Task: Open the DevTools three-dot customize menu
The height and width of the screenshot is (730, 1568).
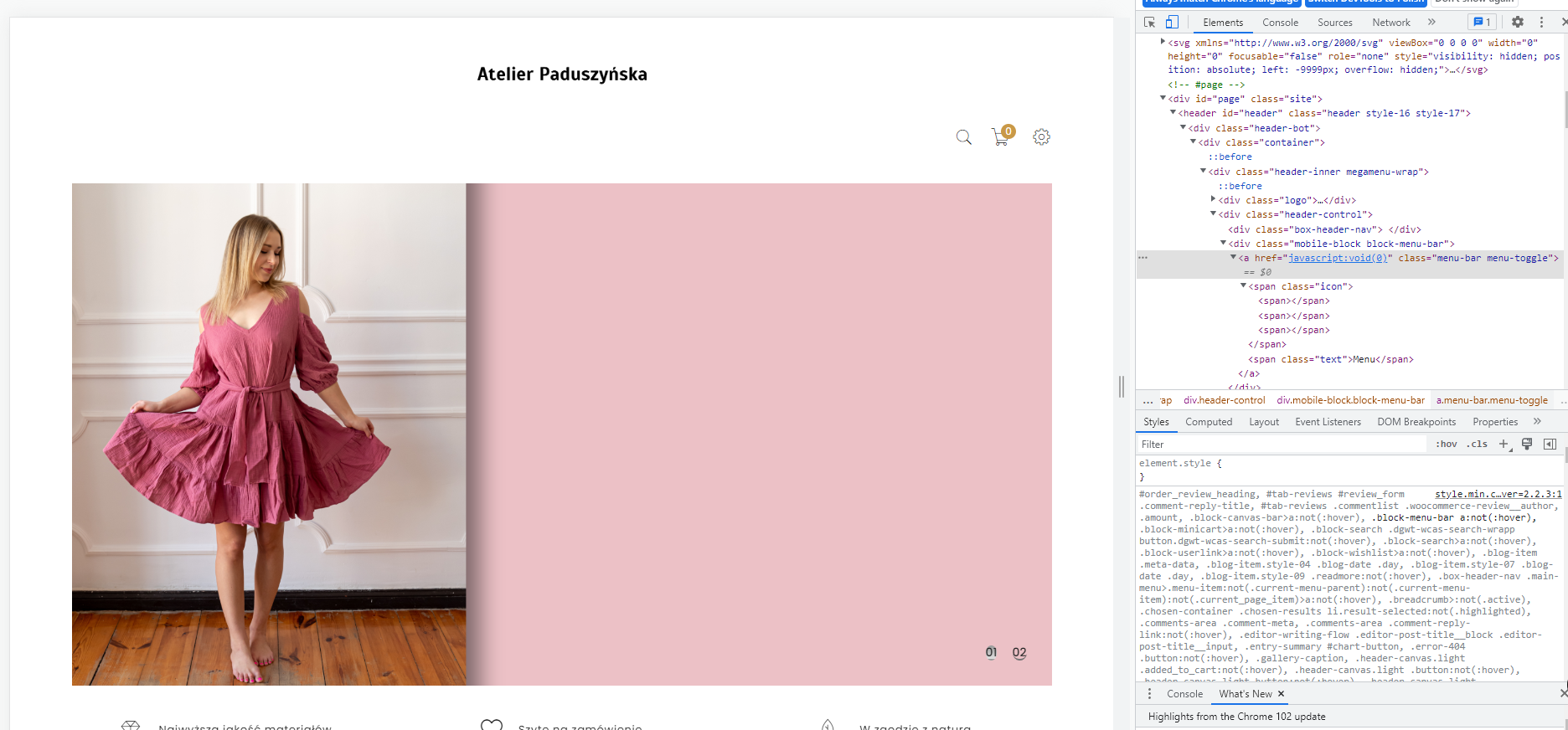Action: point(1541,23)
